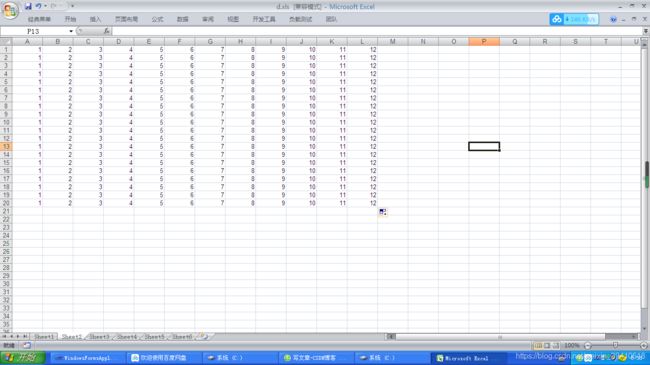Switch to Sheet3 worksheet tab
This screenshot has height=365, width=650.
point(99,337)
